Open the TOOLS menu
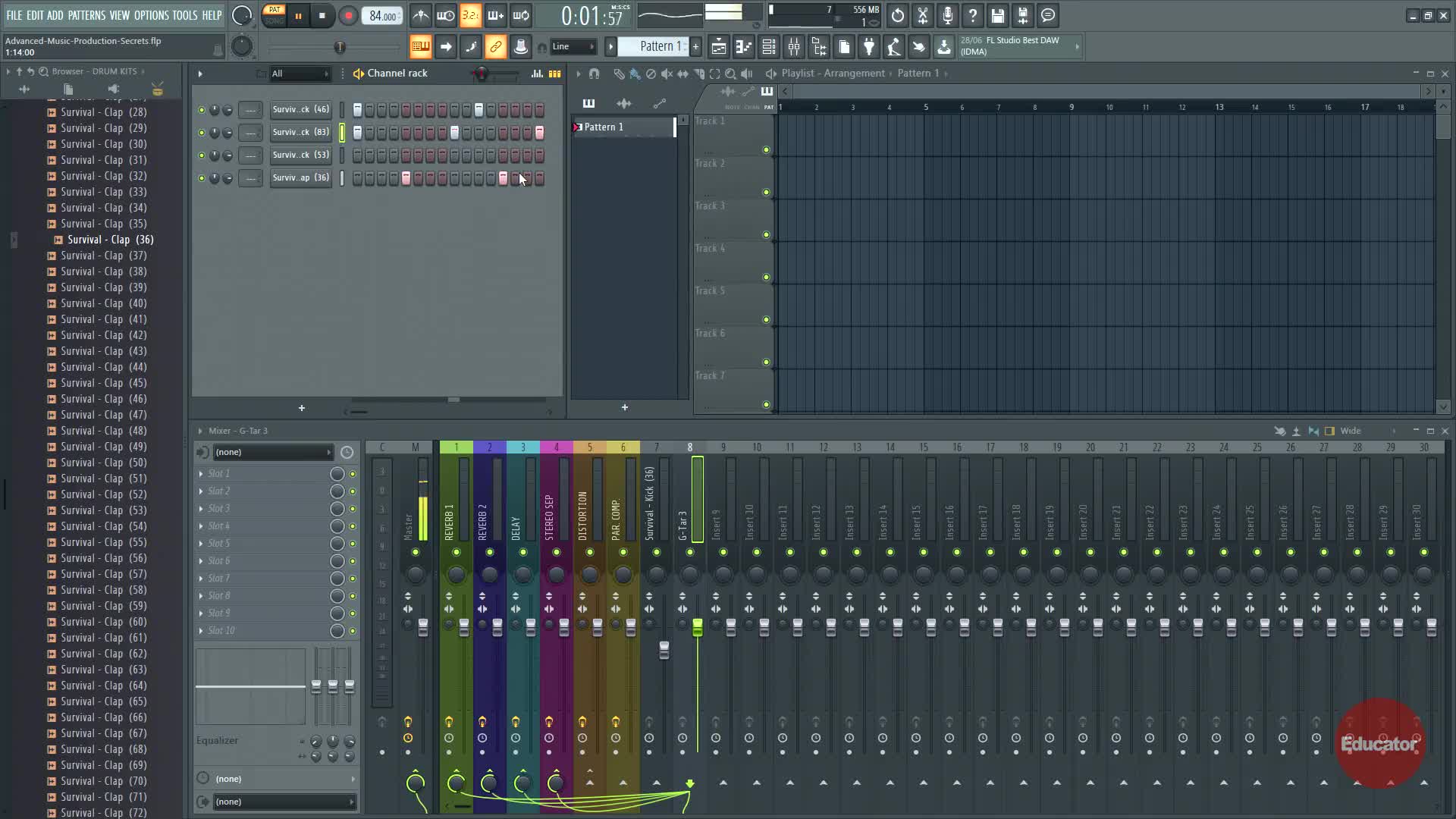1456x819 pixels. (184, 15)
